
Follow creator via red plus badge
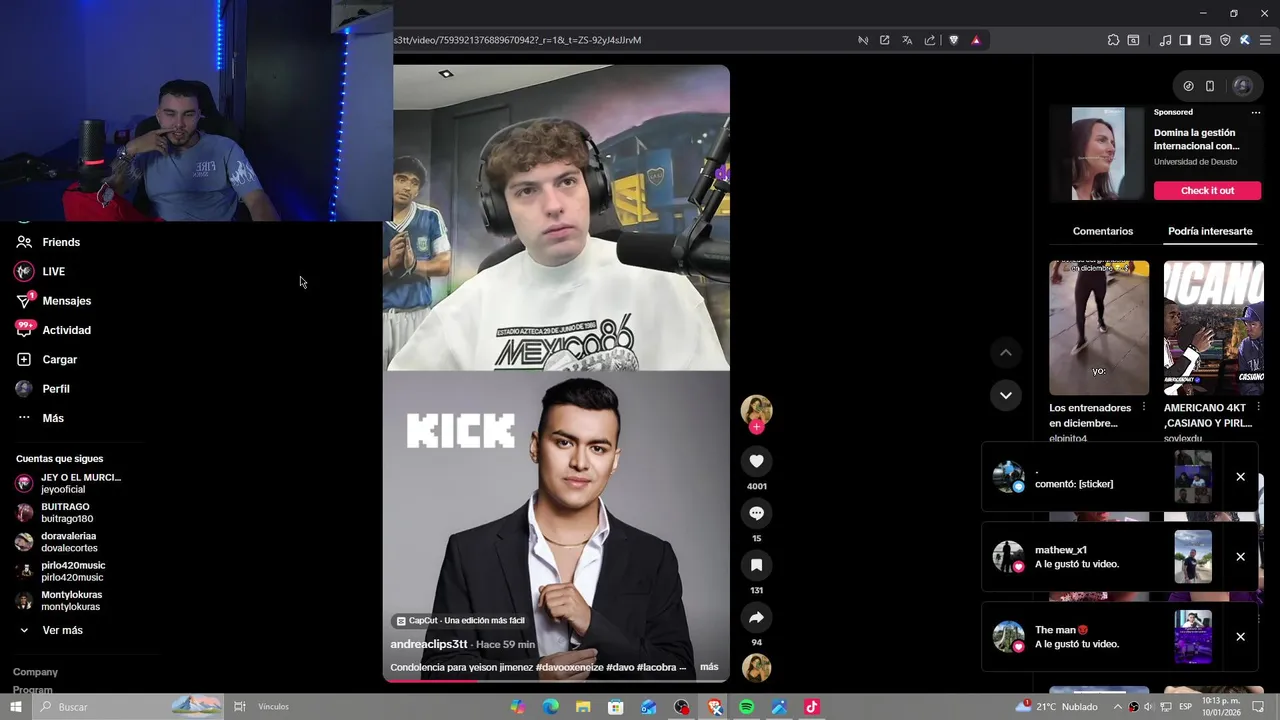coord(756,427)
